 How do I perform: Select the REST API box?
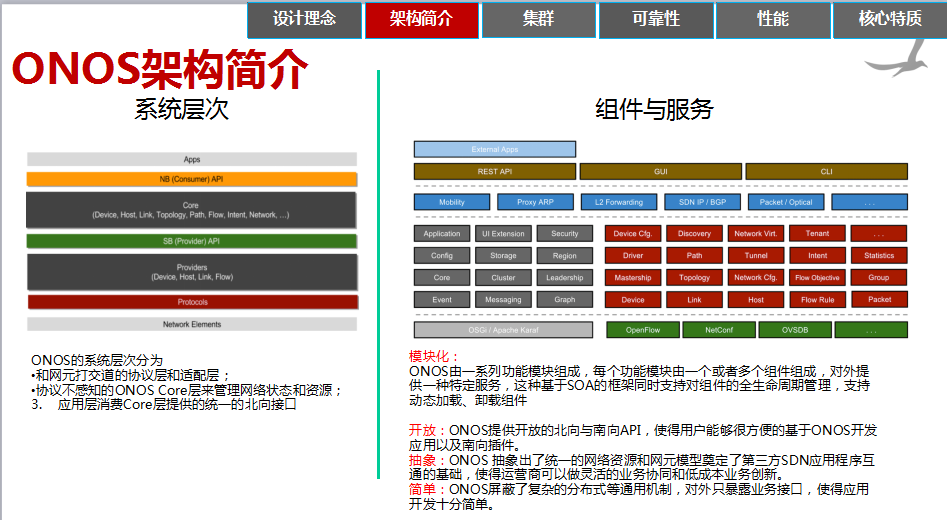click(495, 172)
